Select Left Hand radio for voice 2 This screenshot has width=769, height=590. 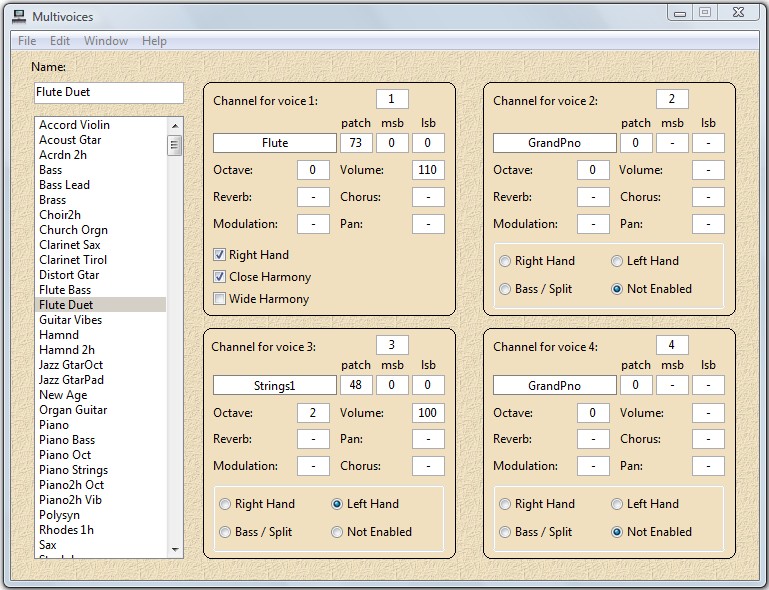point(617,261)
